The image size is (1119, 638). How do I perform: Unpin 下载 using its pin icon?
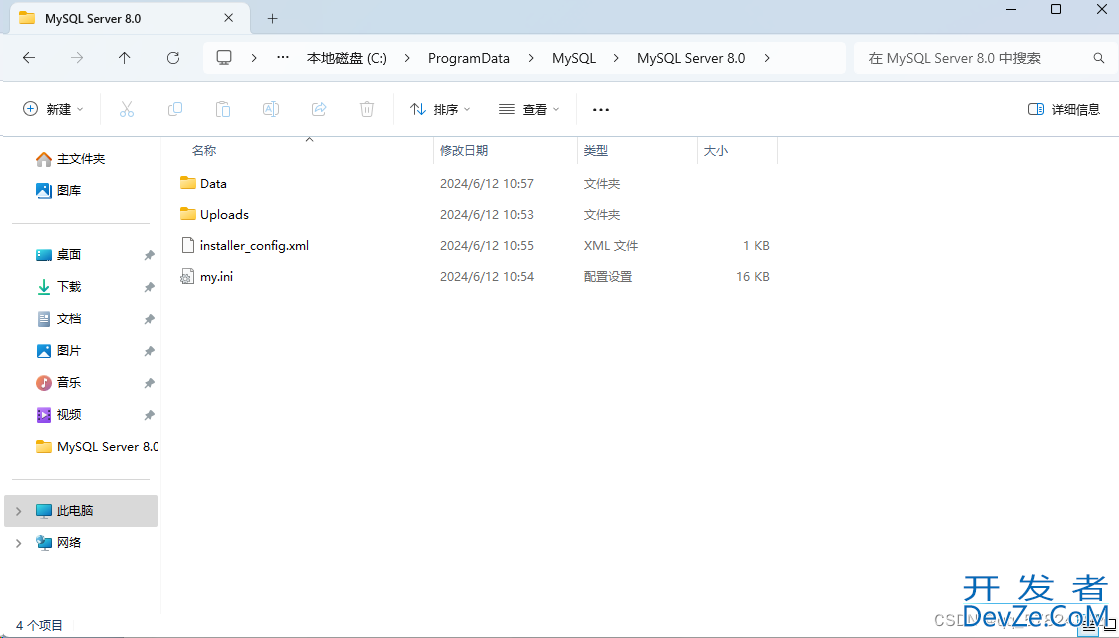click(x=149, y=287)
